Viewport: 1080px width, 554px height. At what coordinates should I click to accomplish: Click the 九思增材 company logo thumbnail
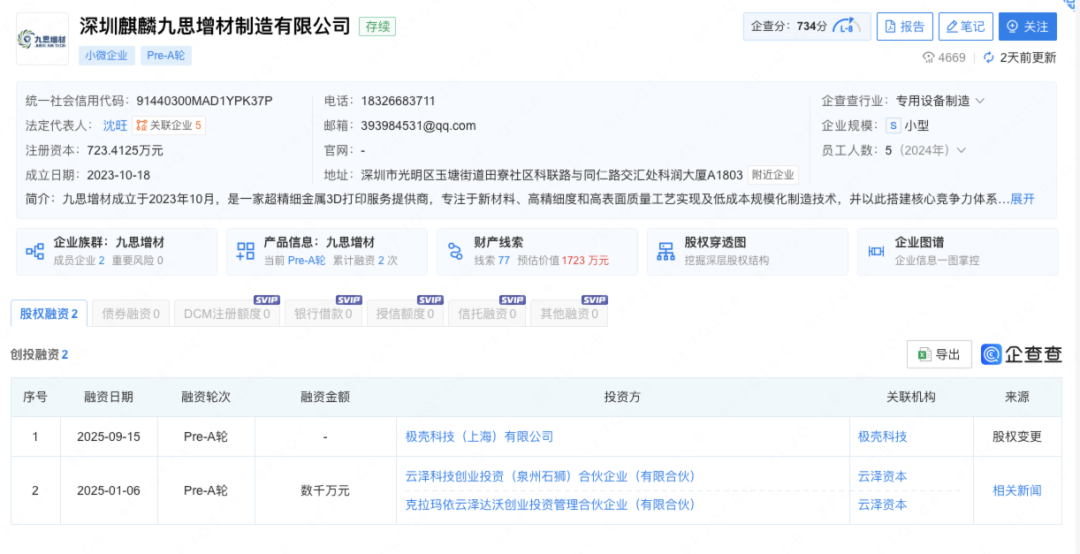point(42,39)
